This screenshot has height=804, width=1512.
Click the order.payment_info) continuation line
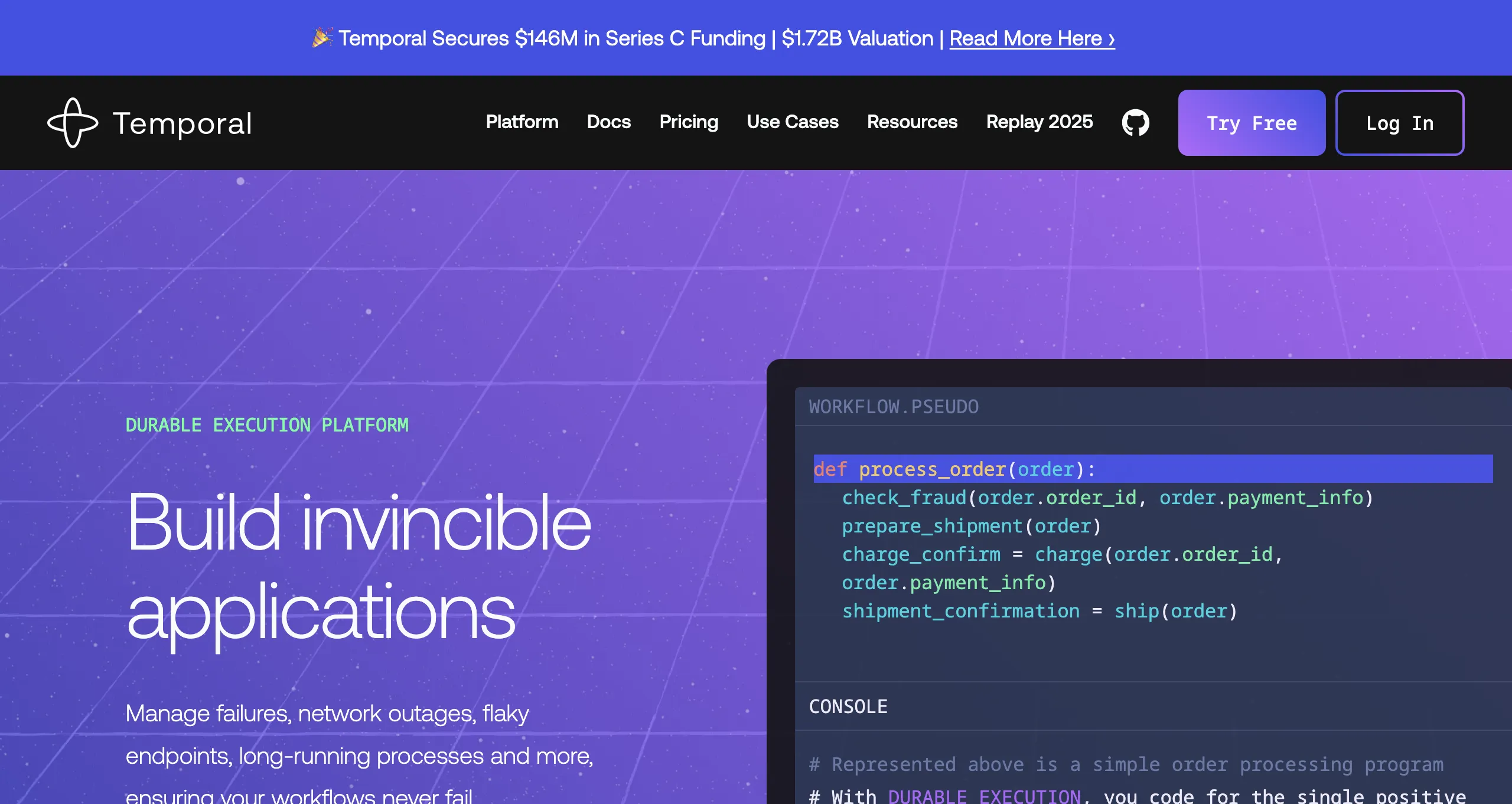pyautogui.click(x=949, y=582)
